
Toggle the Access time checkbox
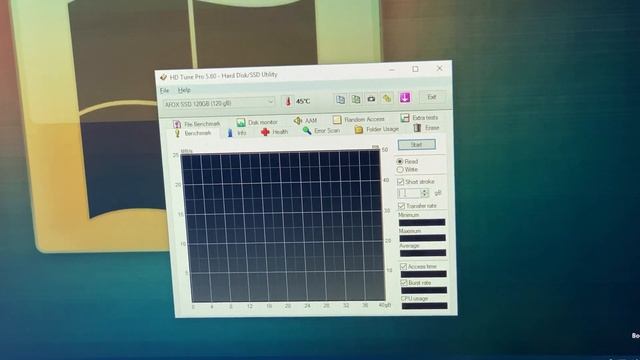403,267
